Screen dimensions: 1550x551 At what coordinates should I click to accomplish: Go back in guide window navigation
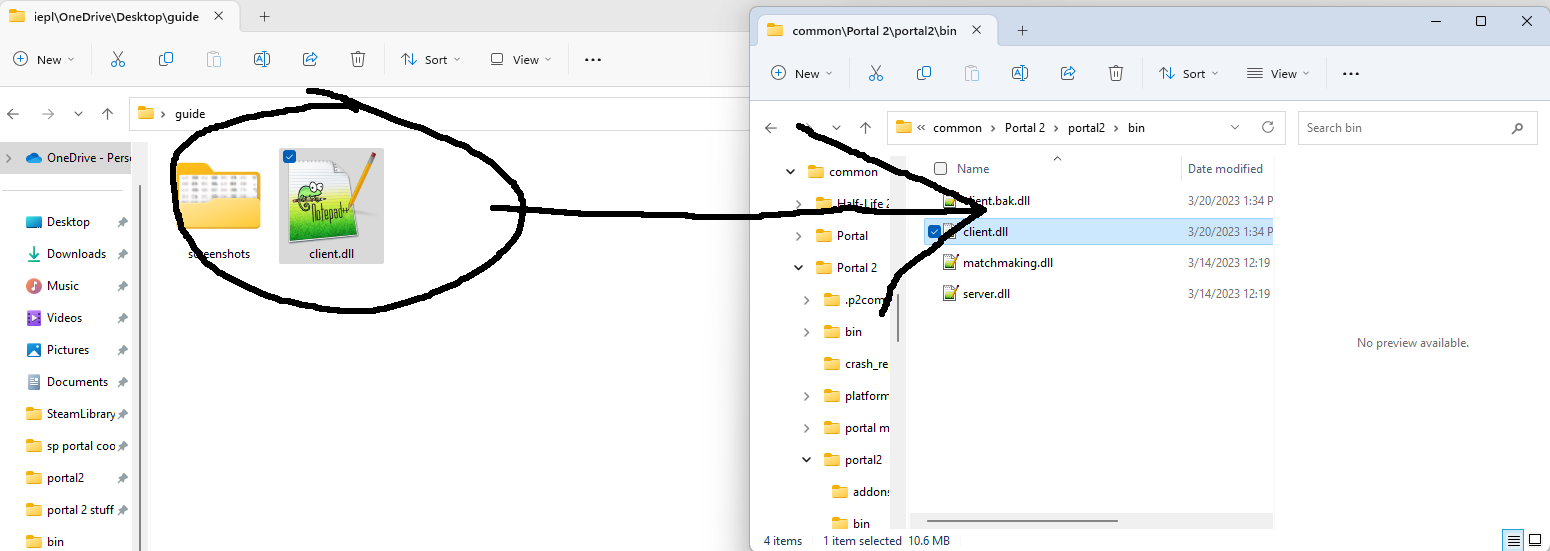click(x=13, y=114)
